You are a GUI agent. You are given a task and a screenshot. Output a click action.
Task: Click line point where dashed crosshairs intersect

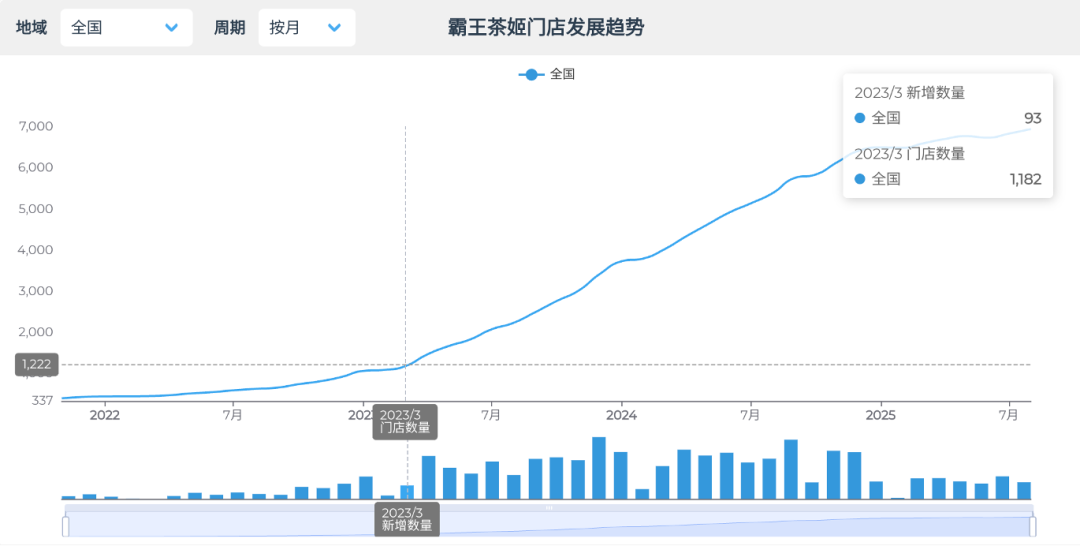click(405, 364)
